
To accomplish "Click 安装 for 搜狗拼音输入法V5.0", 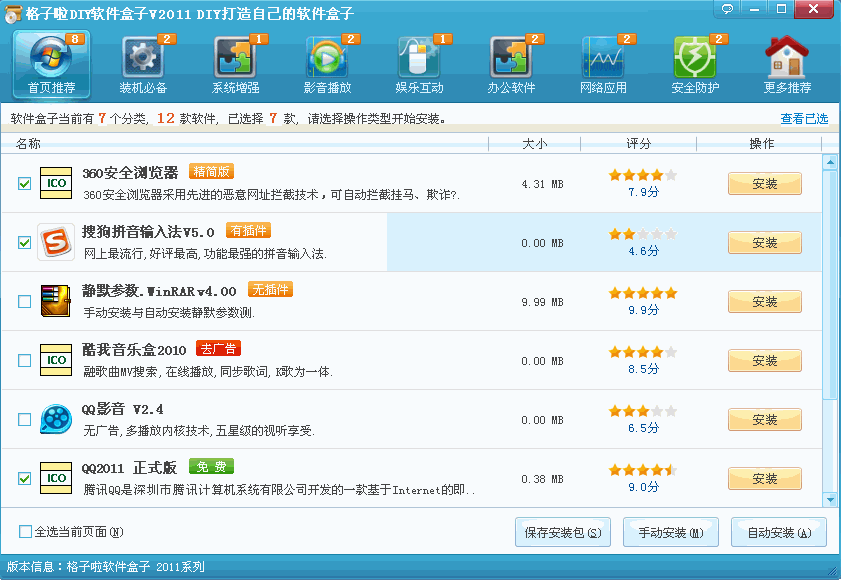I will 764,243.
